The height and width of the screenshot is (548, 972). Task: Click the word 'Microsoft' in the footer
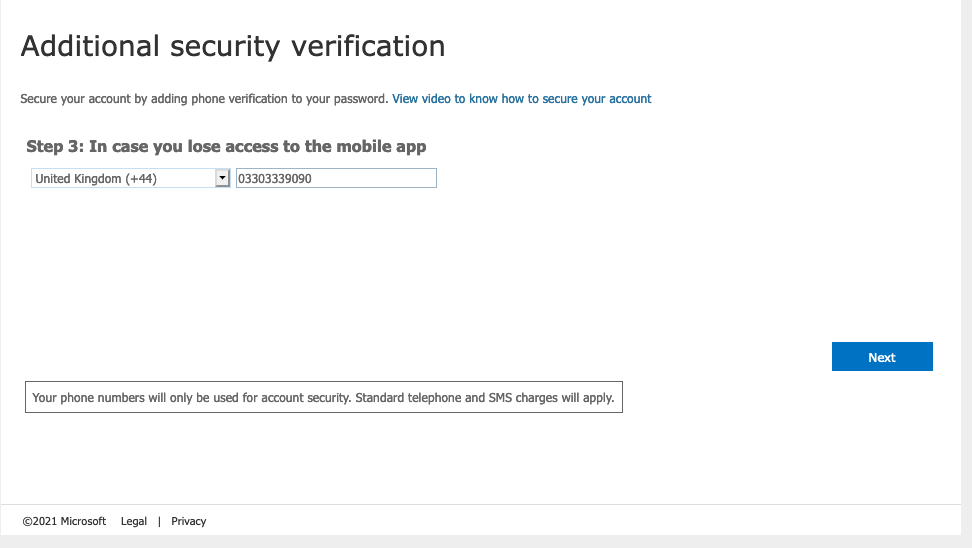click(83, 521)
